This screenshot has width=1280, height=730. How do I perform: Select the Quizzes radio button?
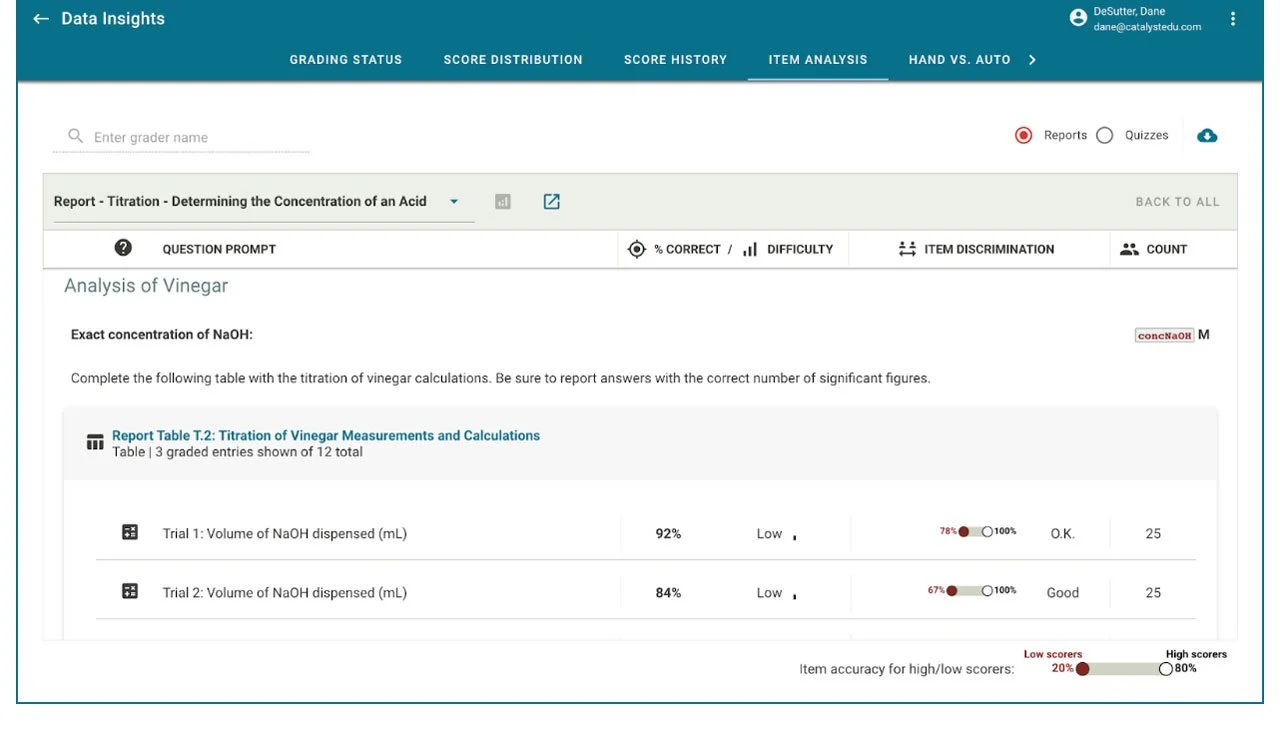(x=1104, y=135)
